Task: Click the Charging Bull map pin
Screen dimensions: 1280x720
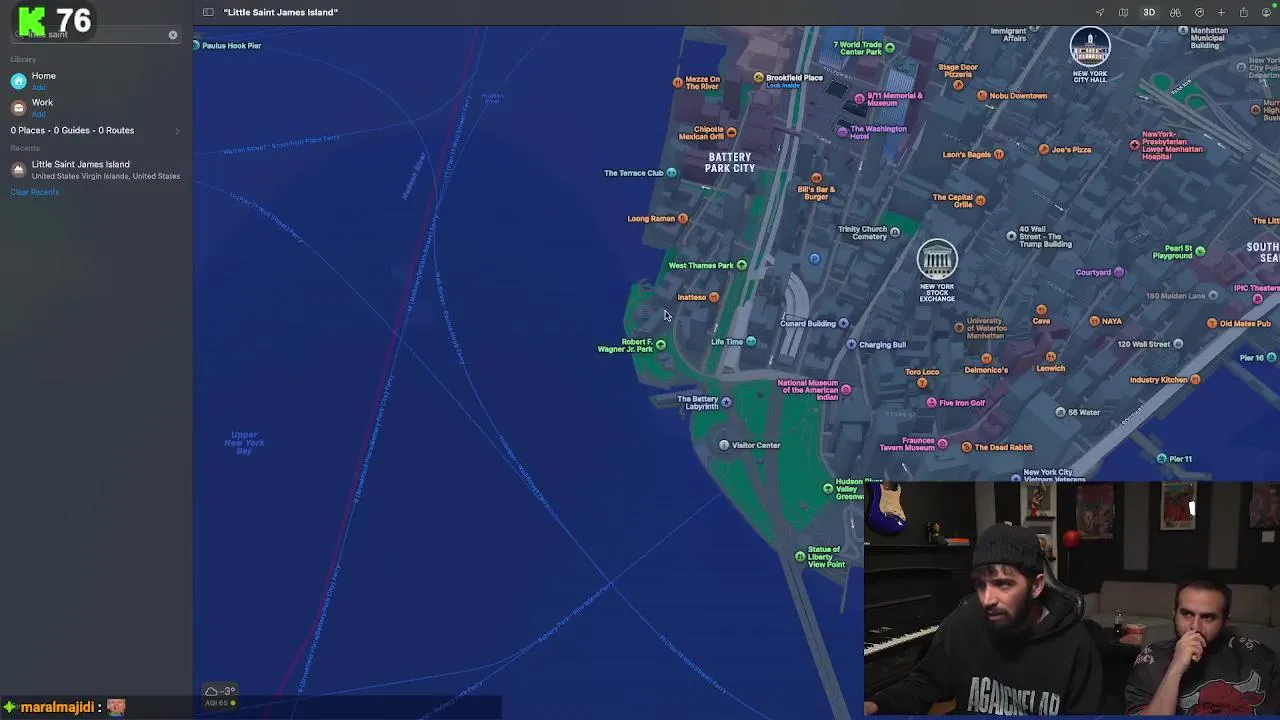Action: 851,345
